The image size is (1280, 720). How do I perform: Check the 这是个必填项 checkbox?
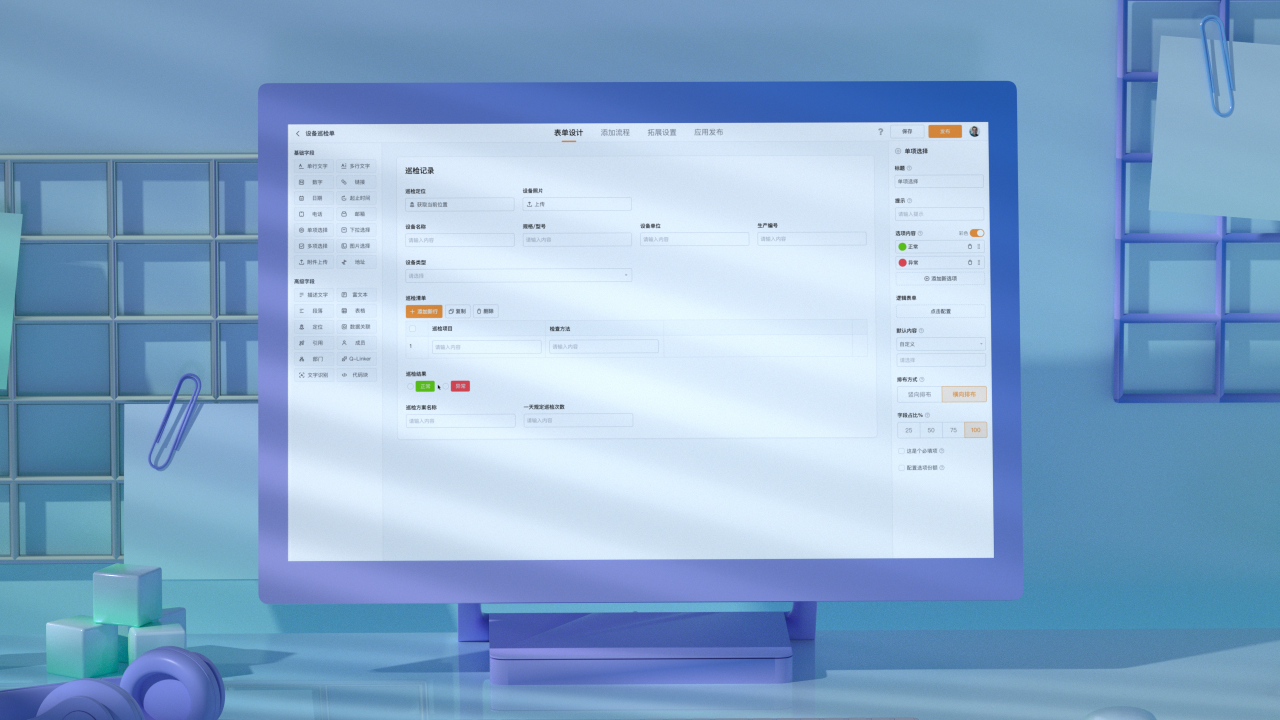900,451
